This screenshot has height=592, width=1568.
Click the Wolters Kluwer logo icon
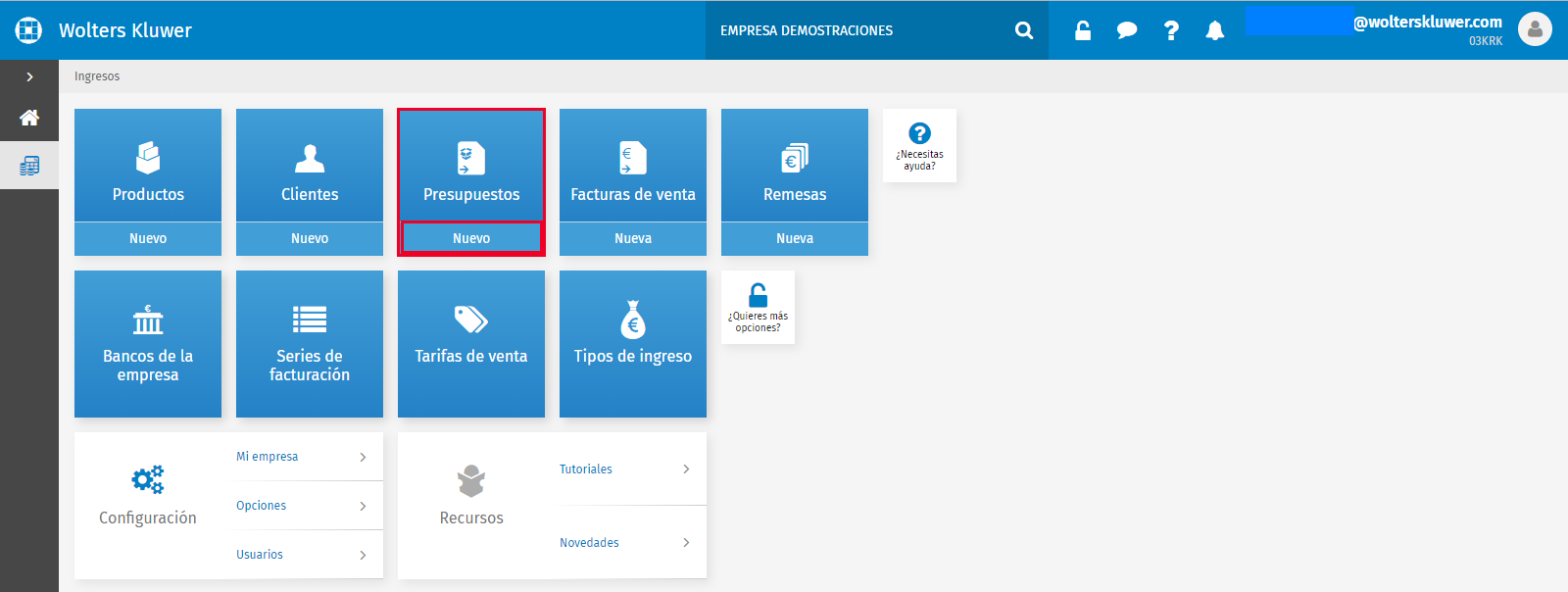[28, 30]
